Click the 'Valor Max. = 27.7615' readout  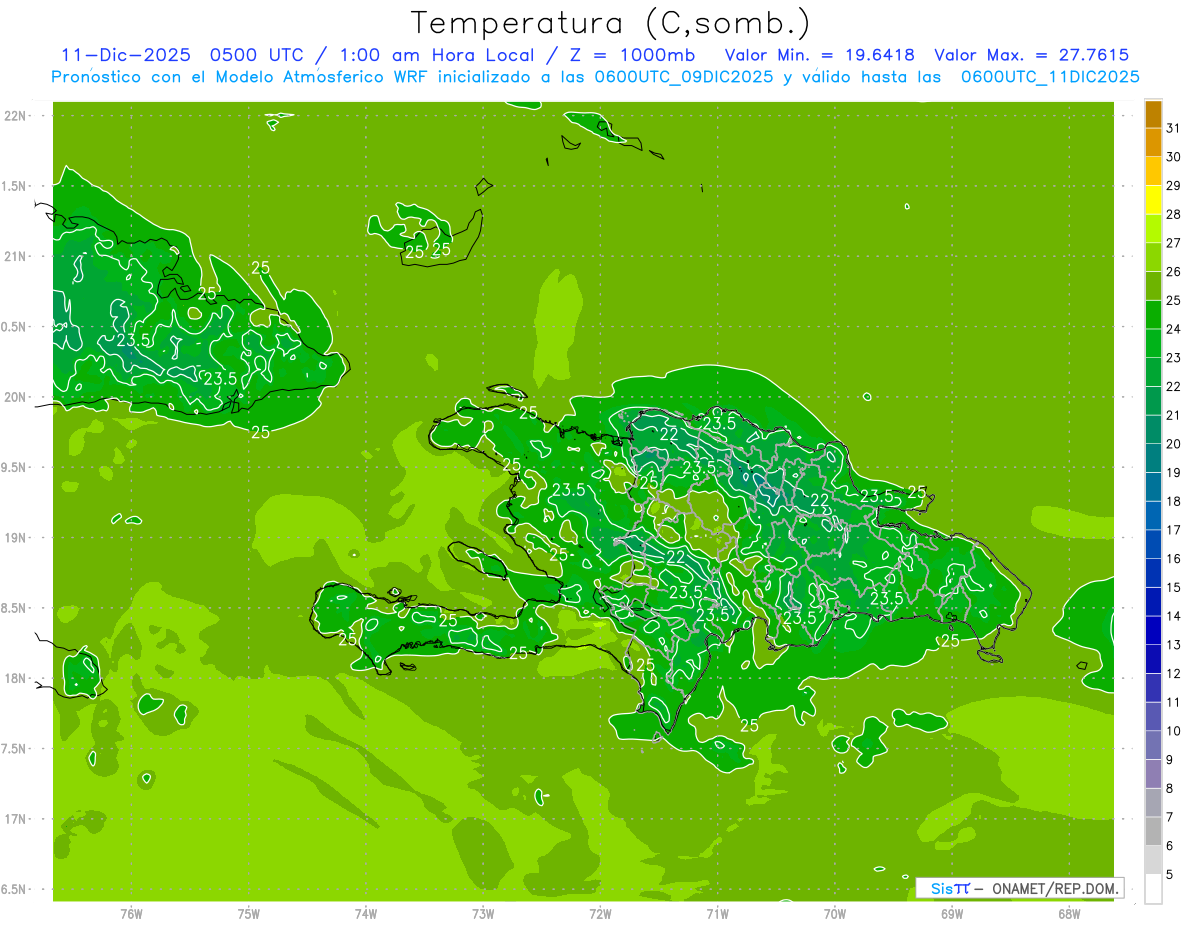click(1031, 55)
